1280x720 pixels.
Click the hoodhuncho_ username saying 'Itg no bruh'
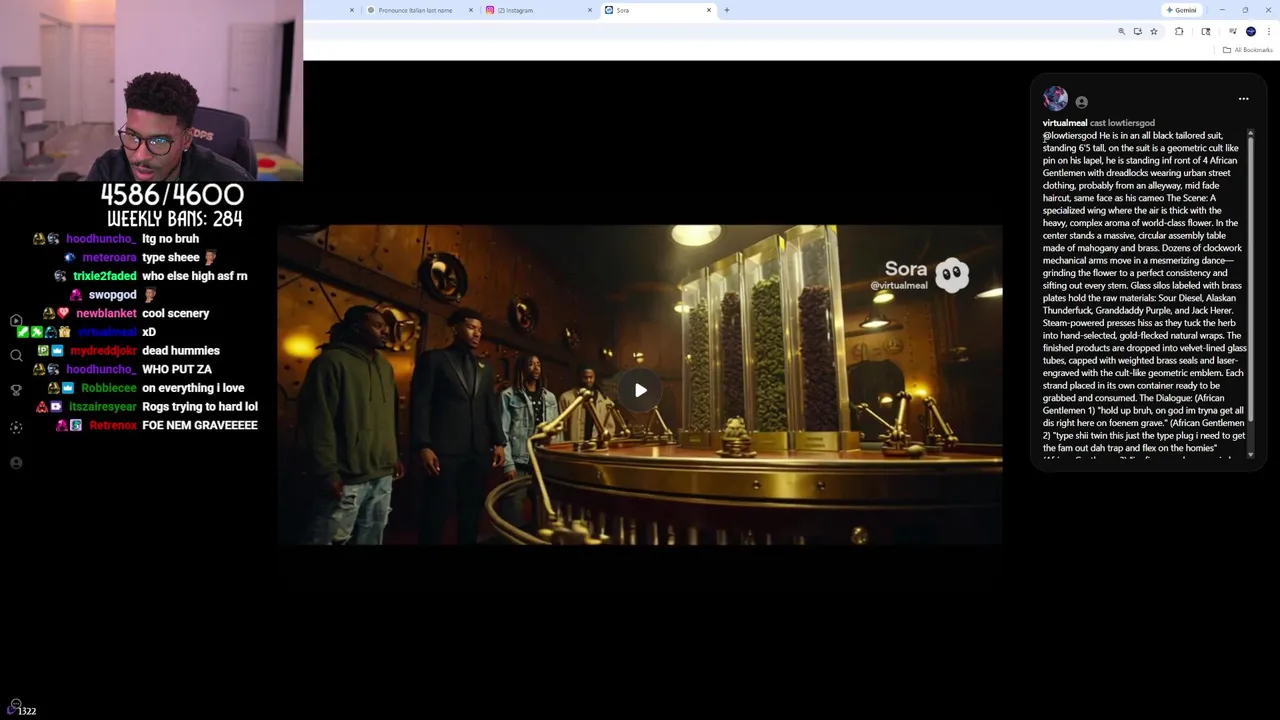click(x=100, y=239)
